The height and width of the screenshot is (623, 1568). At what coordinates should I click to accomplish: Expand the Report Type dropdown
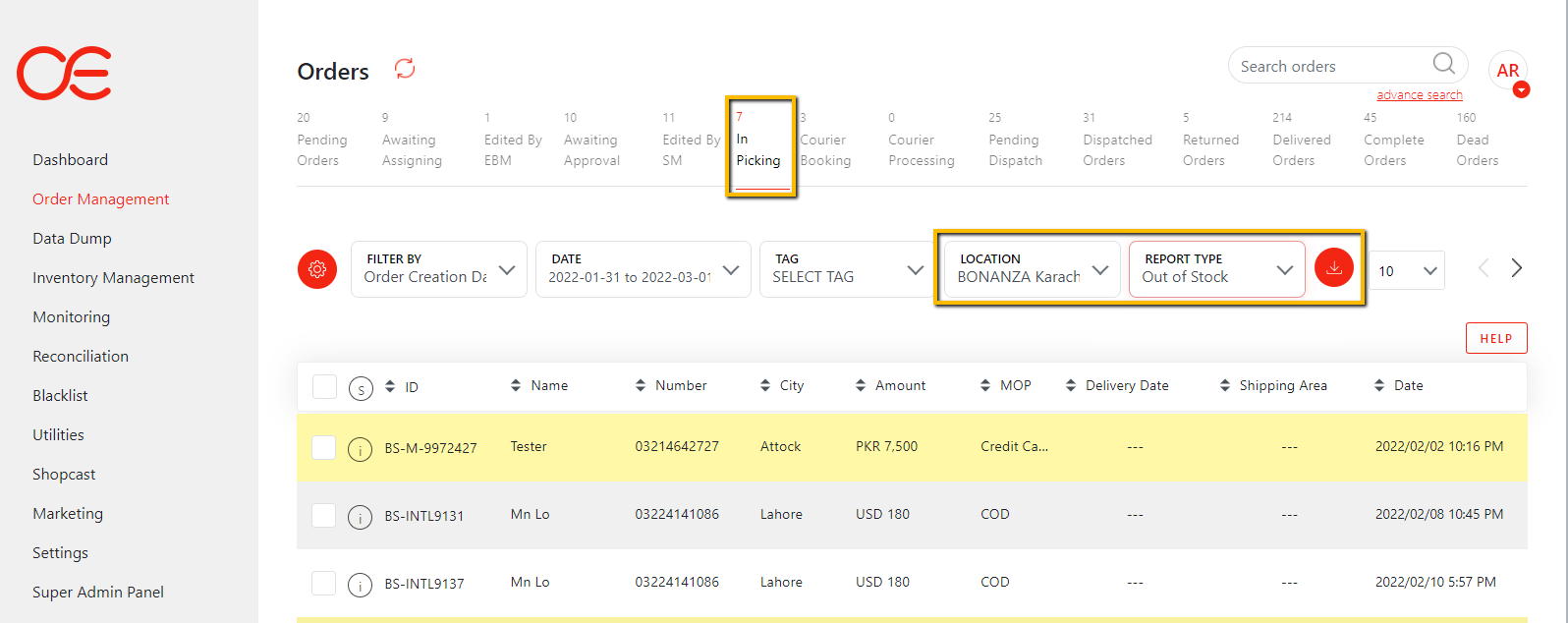[1216, 269]
